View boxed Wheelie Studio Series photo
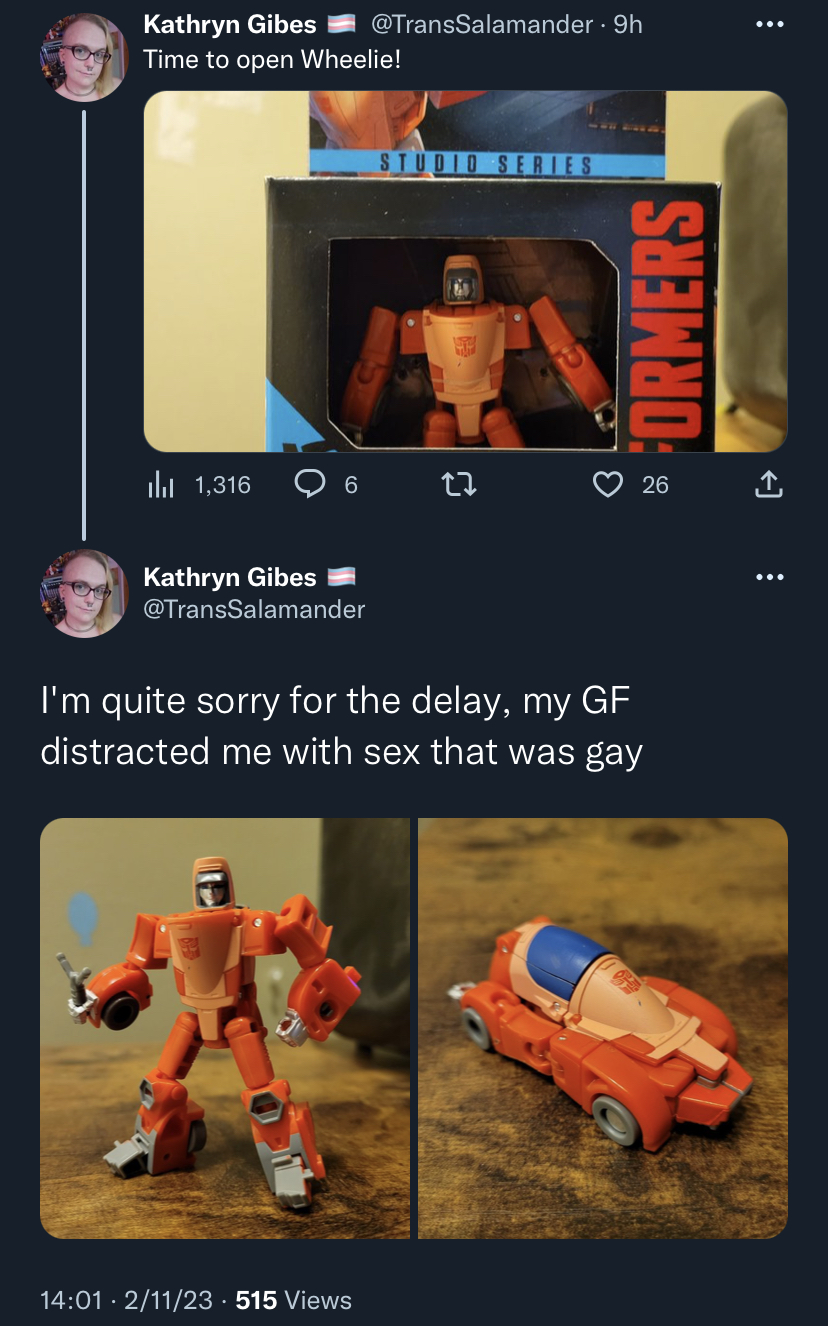The width and height of the screenshot is (828, 1326). 466,271
